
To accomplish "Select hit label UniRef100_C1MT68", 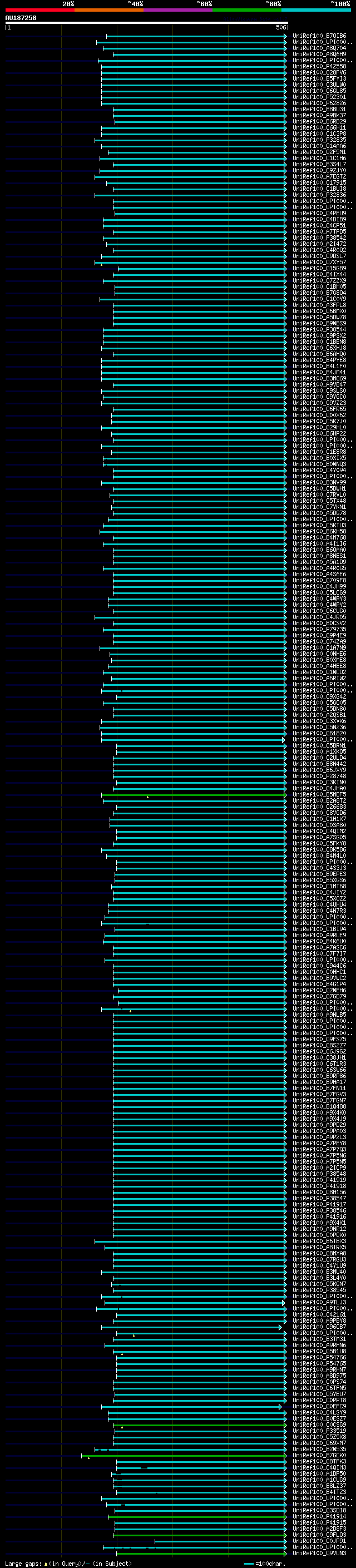I will tap(319, 886).
